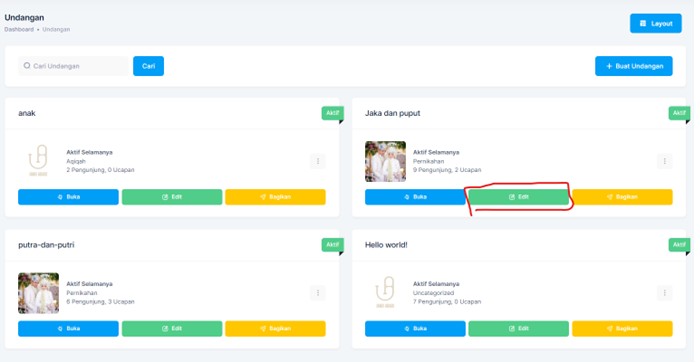Click the Layout button
This screenshot has height=362, width=694.
(655, 23)
